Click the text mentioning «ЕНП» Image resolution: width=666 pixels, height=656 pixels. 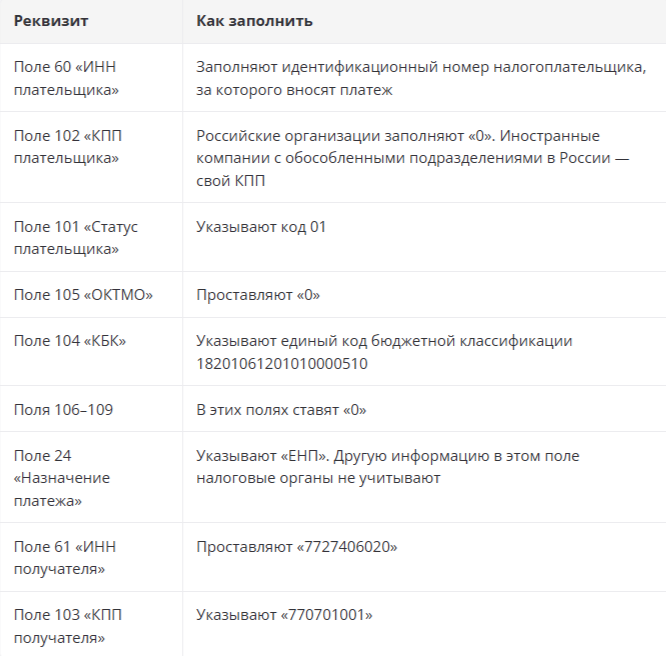[388, 467]
